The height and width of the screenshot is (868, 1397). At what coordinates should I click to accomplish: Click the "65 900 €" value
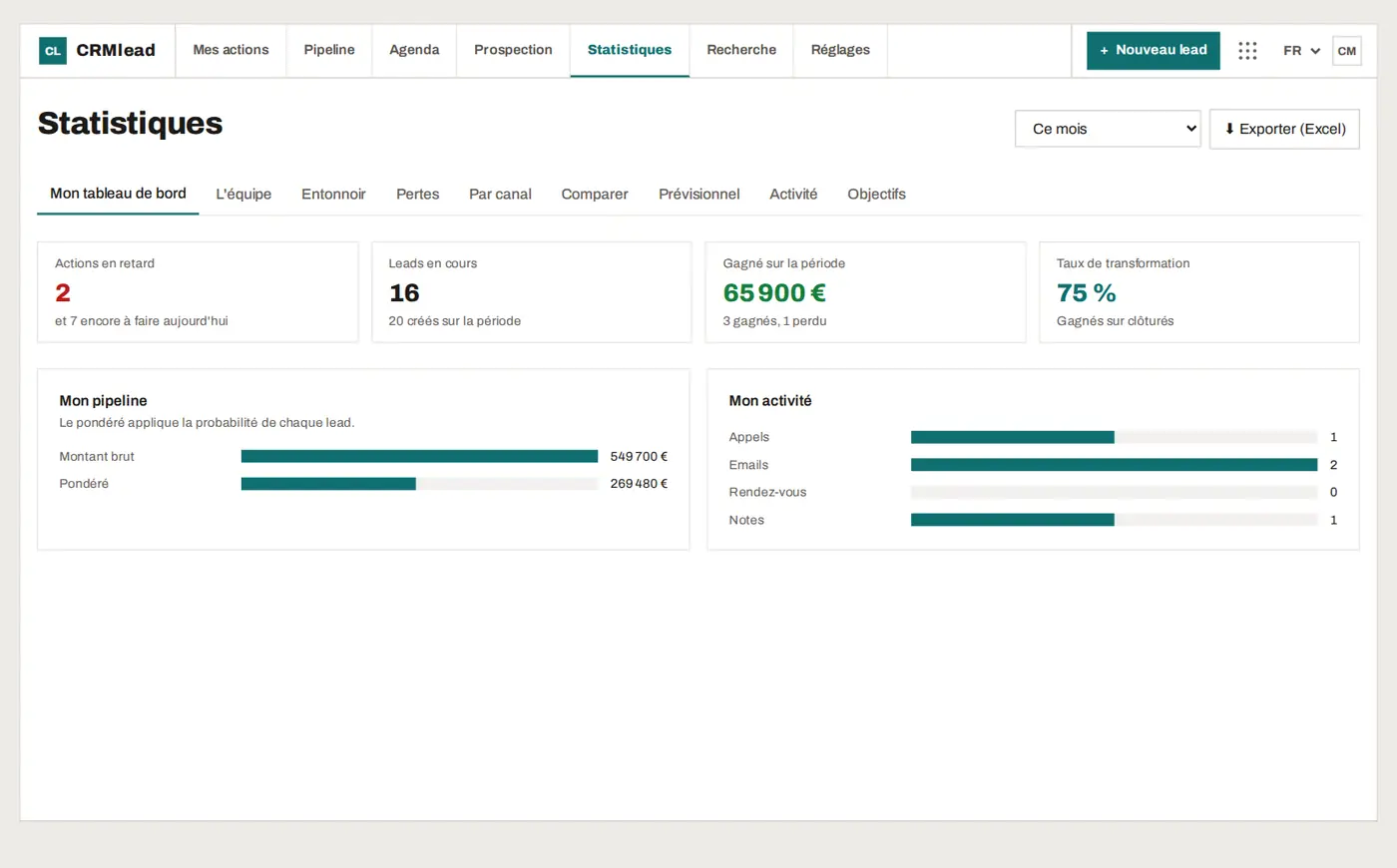click(x=774, y=293)
